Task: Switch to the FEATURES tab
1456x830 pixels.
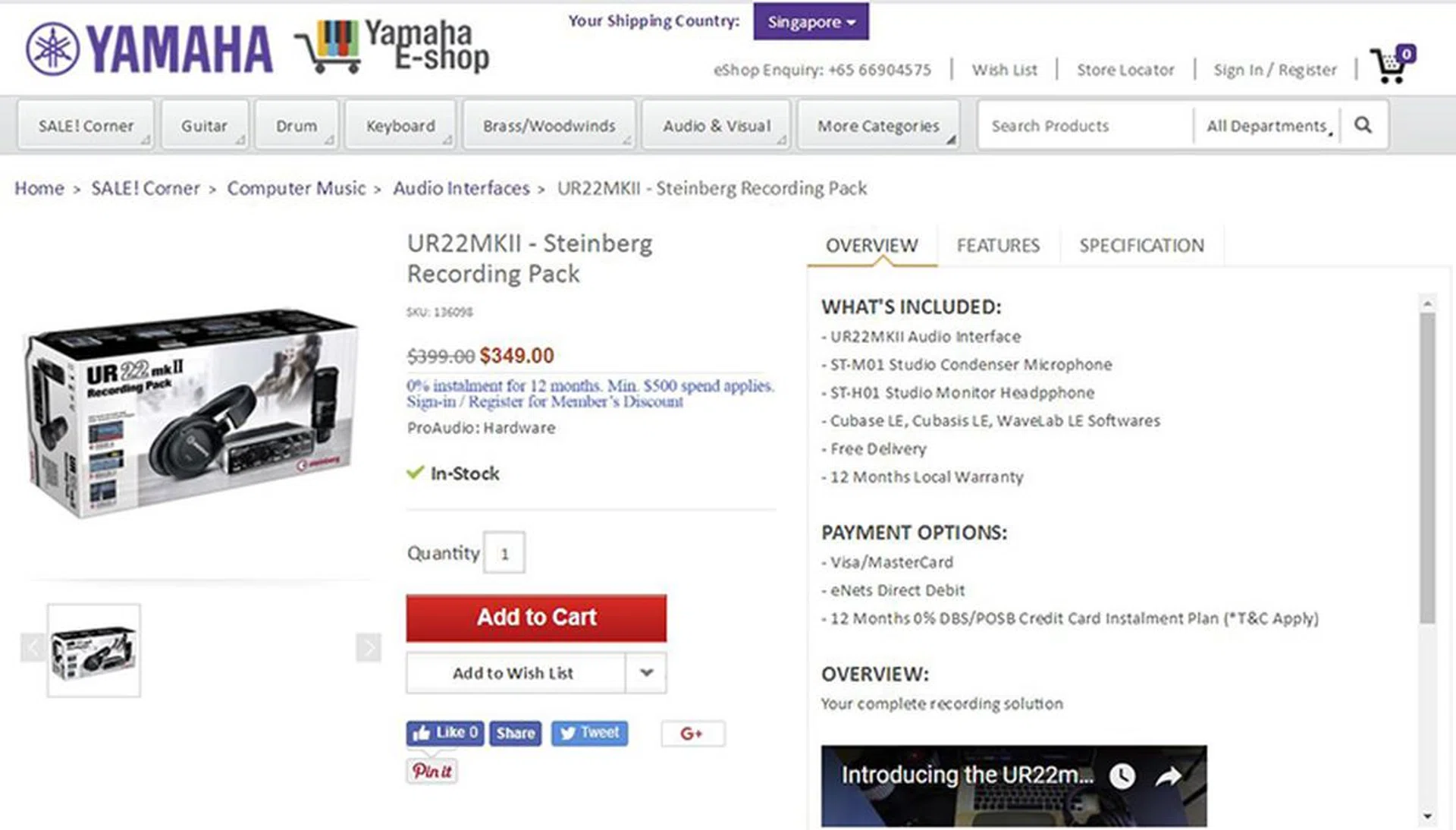Action: coord(998,246)
